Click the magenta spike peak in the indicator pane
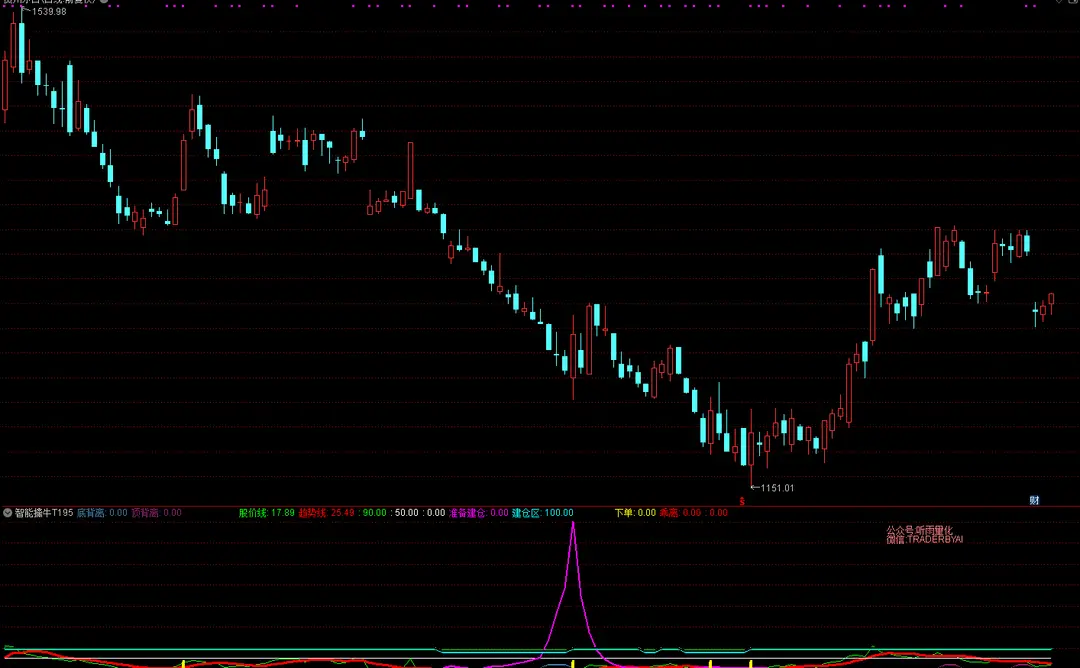The width and height of the screenshot is (1080, 668). (x=573, y=525)
